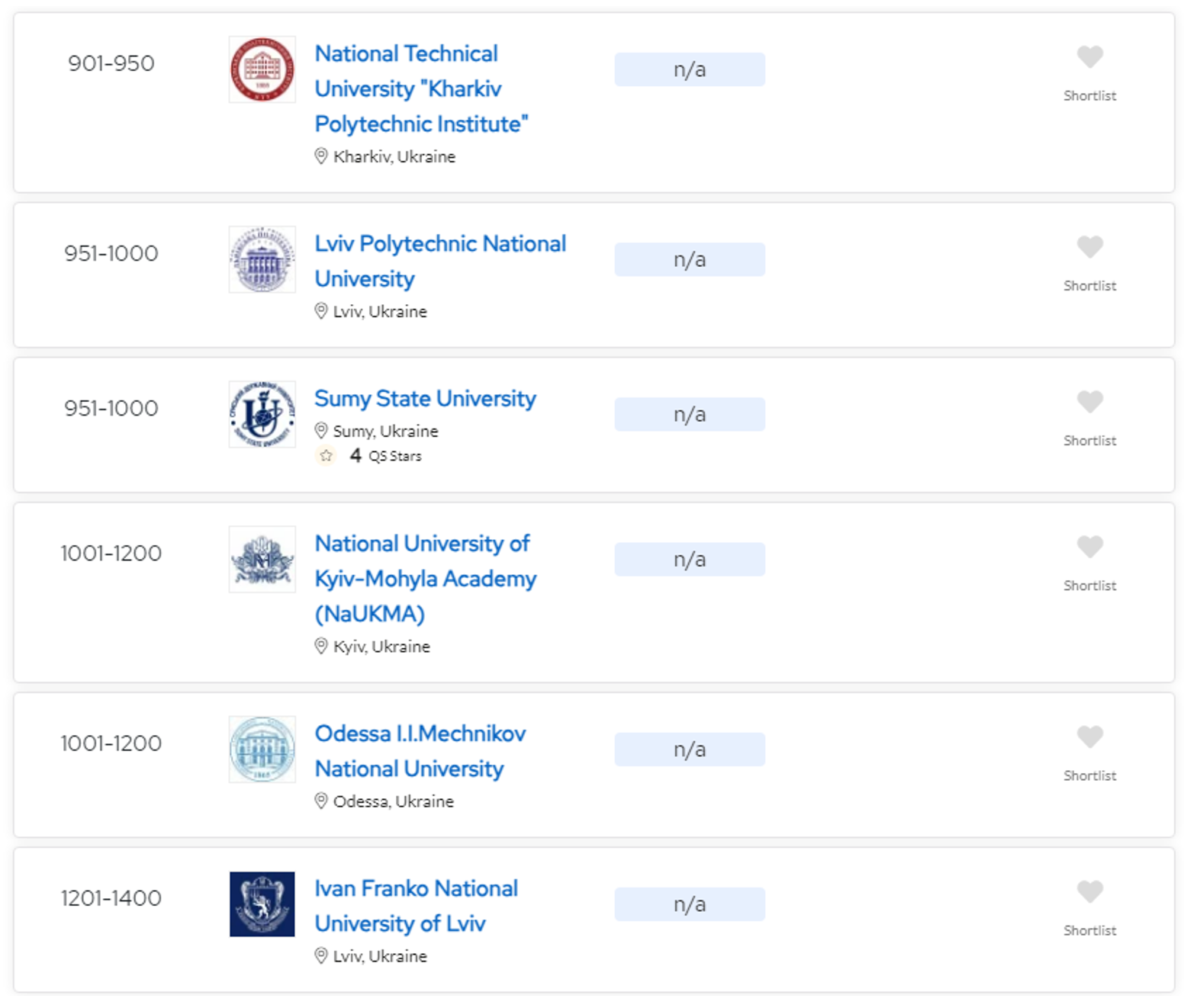The image size is (1187, 1008).
Task: Click the n/a score for Sumy State
Action: tap(689, 414)
